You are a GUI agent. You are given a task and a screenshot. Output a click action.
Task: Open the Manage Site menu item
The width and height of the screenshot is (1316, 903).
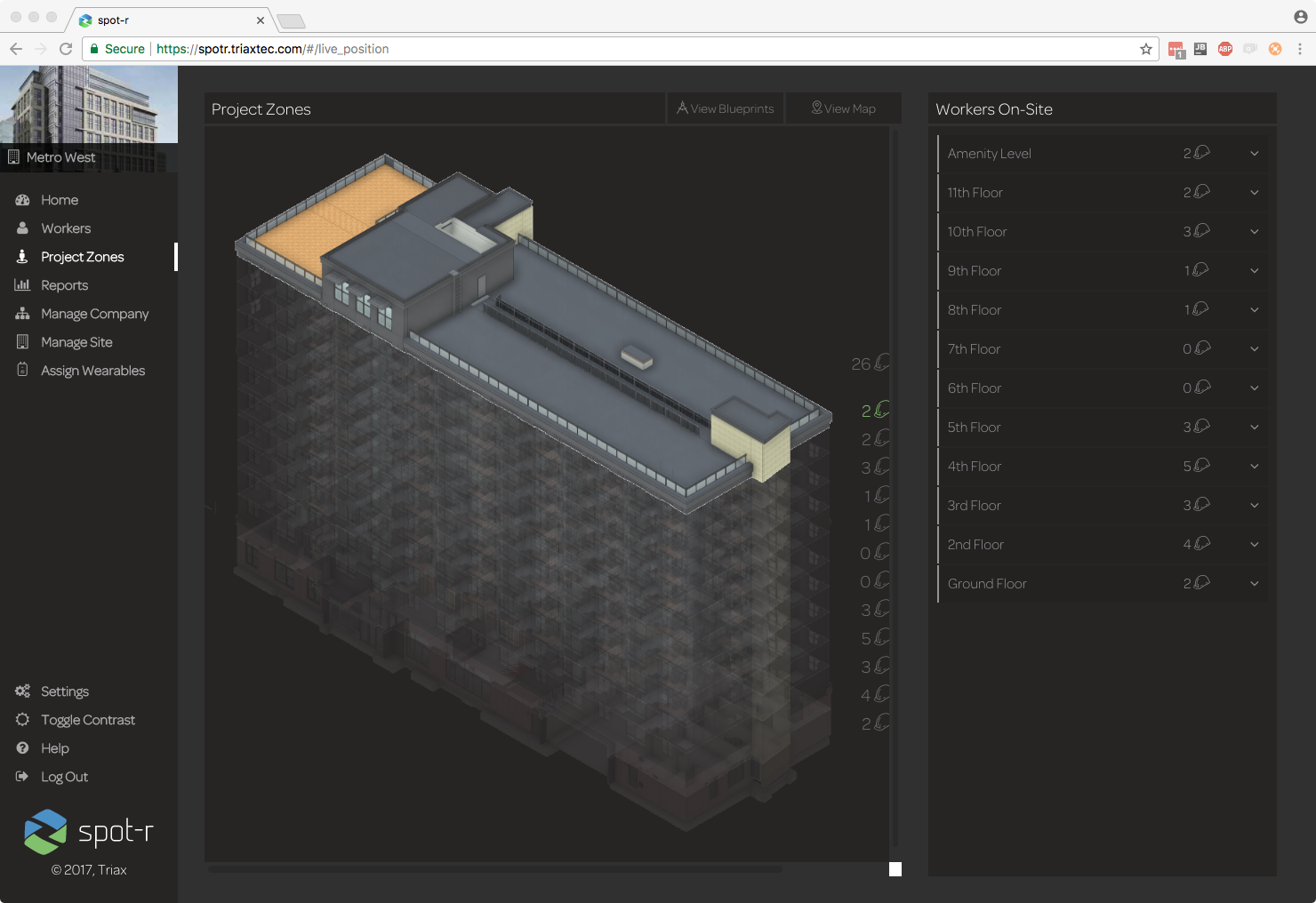pyautogui.click(x=76, y=342)
